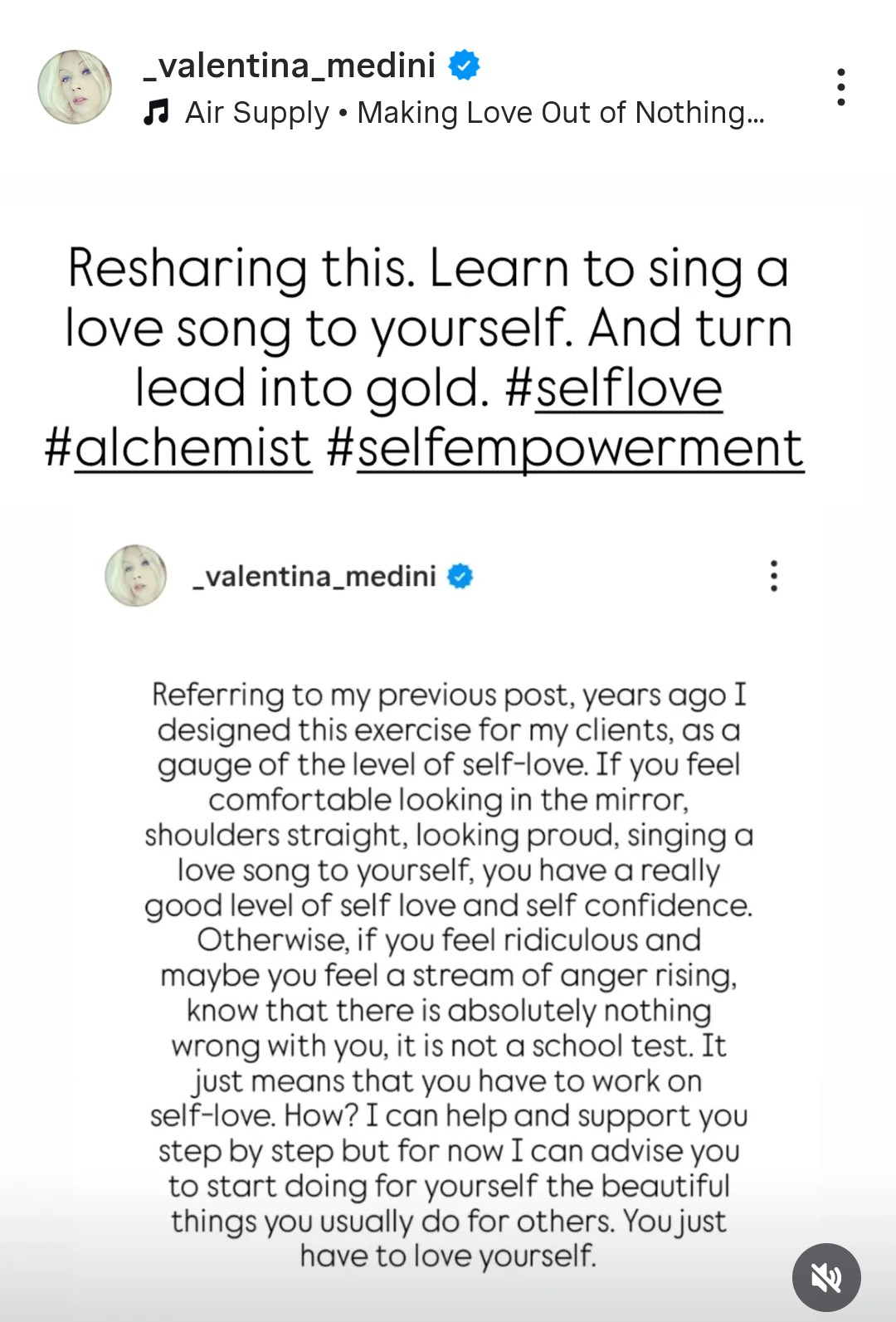Open the header's three-dot more options menu
This screenshot has width=896, height=1322.
[x=840, y=87]
